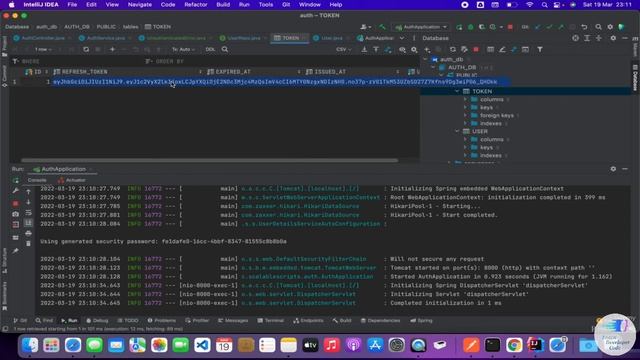Open Database panel gear options
Screen dimensions: 640x360
[613, 38]
